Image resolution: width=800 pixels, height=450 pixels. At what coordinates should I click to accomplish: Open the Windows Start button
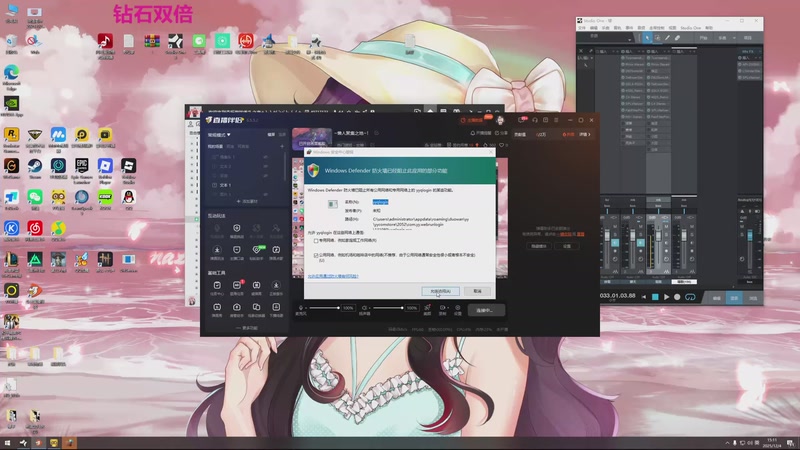point(7,443)
